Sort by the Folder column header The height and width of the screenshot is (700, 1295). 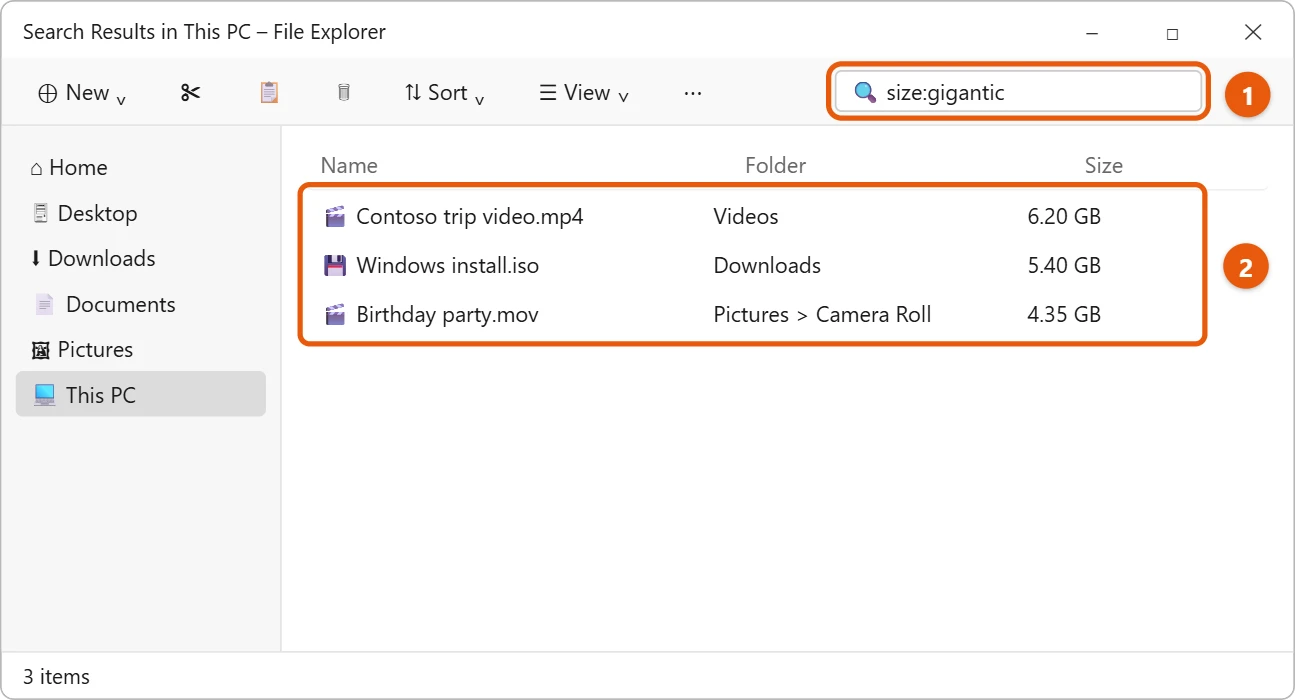click(775, 166)
